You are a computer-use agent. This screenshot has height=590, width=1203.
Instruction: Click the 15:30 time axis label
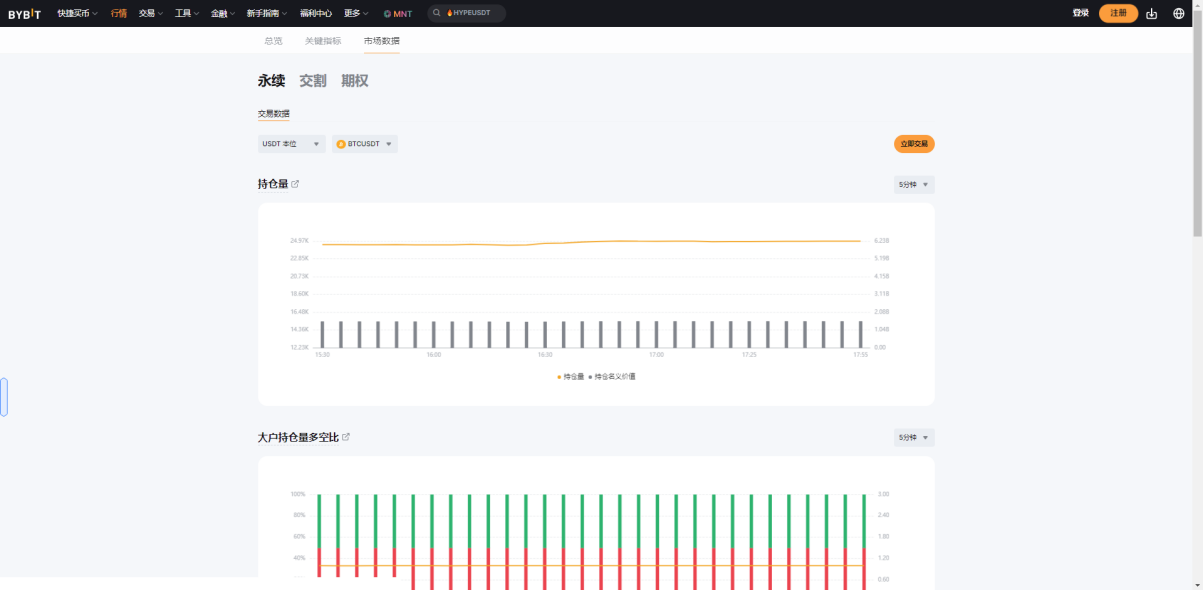322,355
